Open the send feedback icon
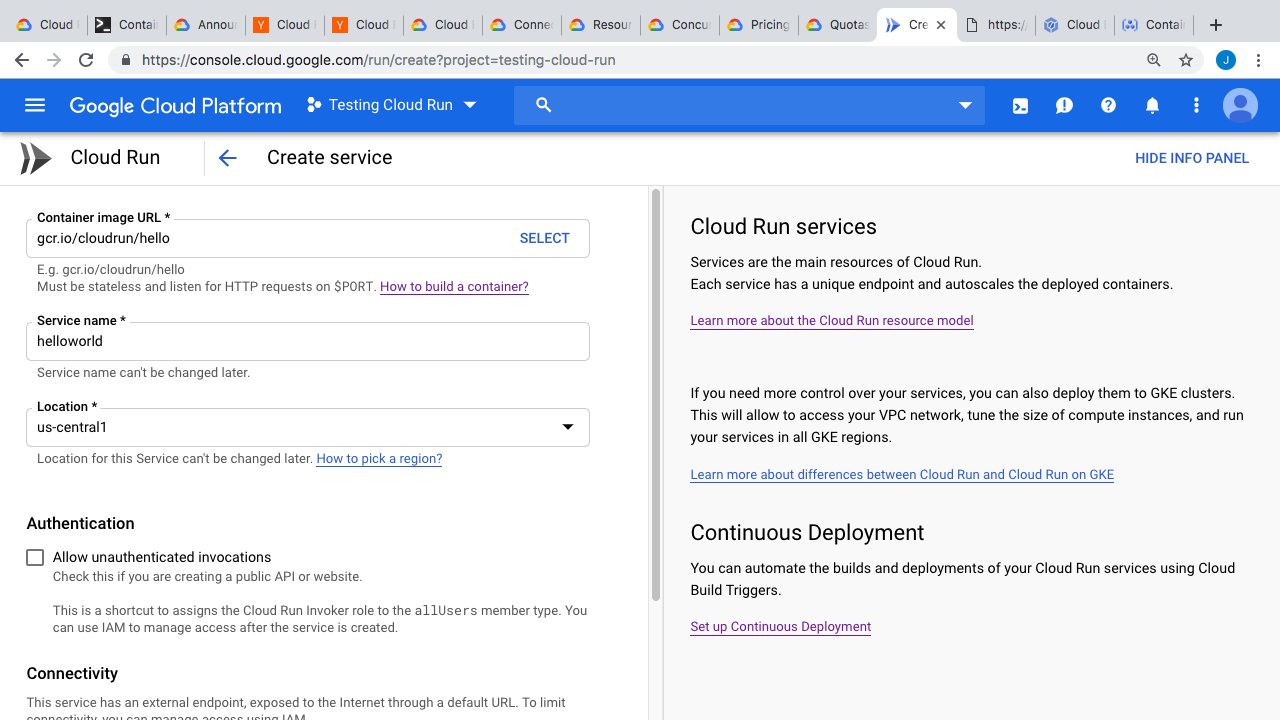The image size is (1280, 720). tap(1064, 105)
